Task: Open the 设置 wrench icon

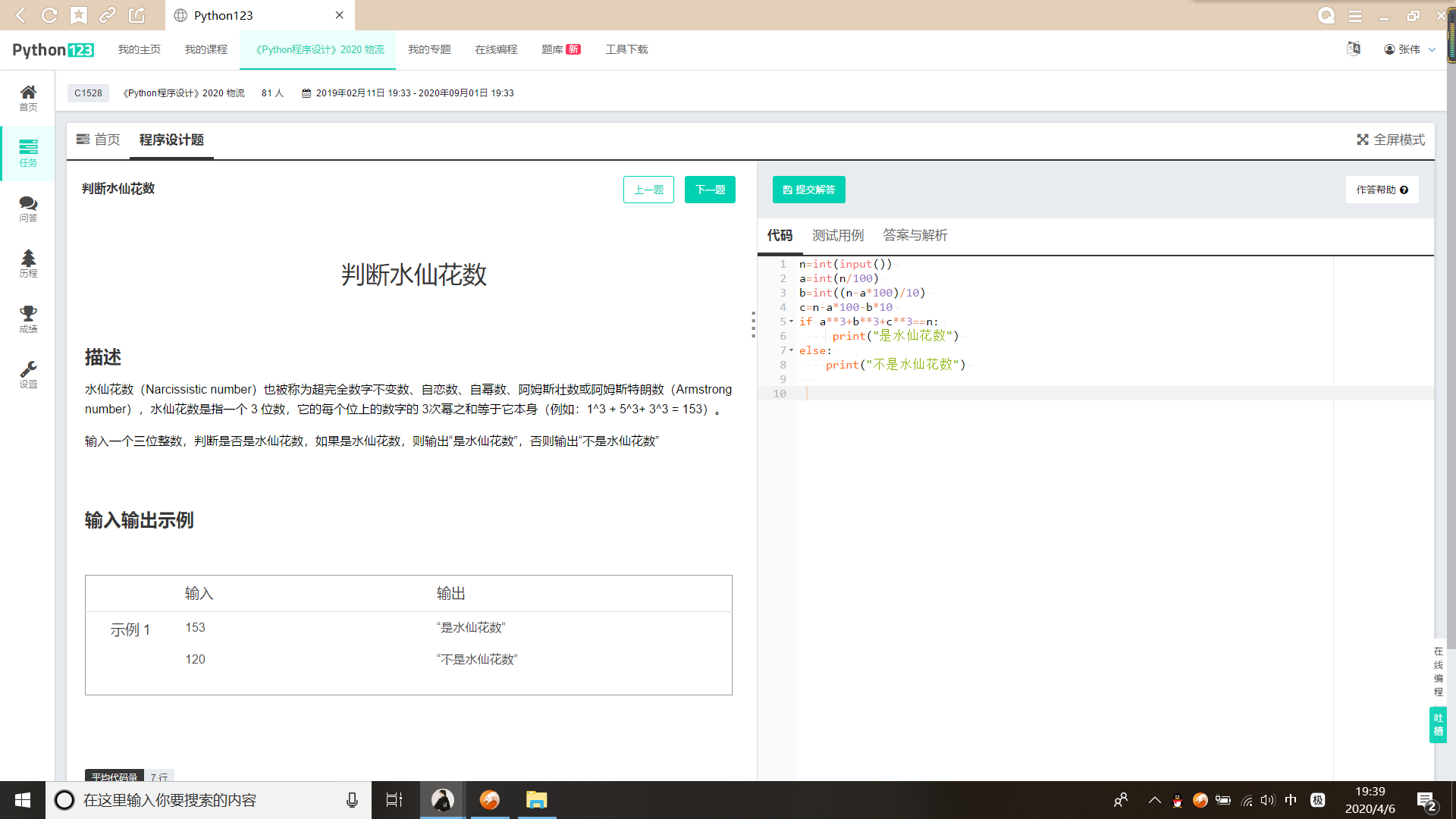Action: coord(28,374)
